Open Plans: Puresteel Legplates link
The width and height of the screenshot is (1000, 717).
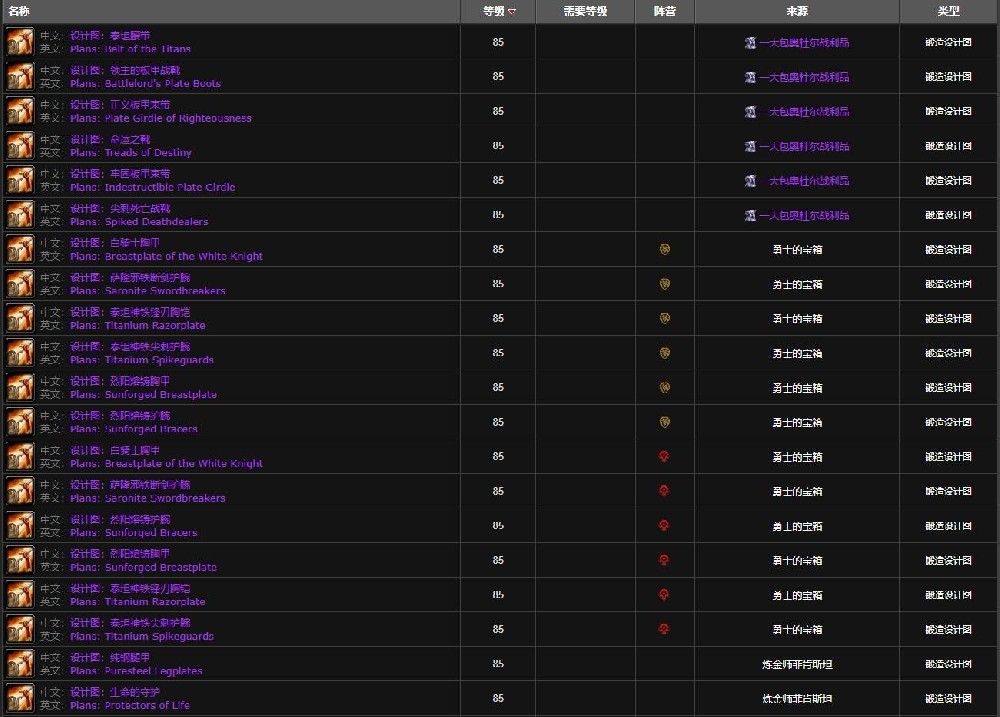(136, 671)
